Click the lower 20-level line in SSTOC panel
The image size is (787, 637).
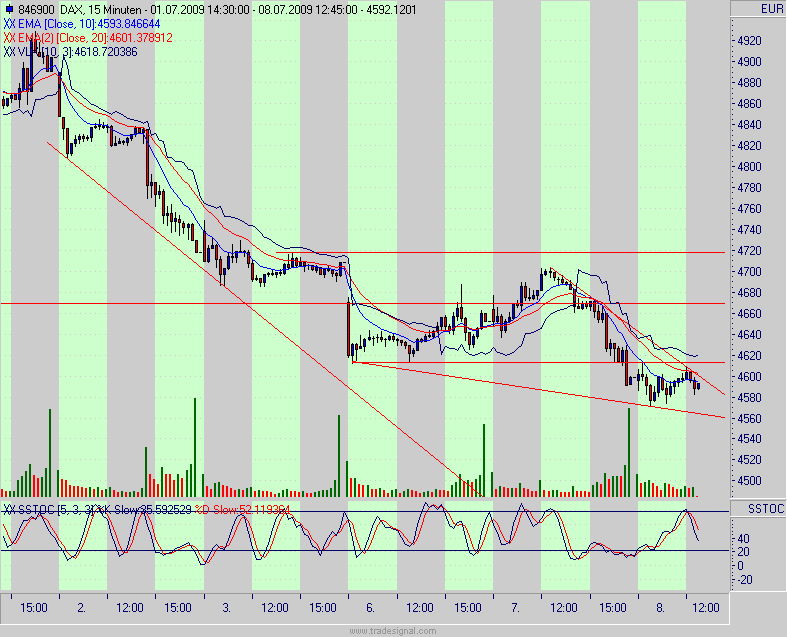365,551
